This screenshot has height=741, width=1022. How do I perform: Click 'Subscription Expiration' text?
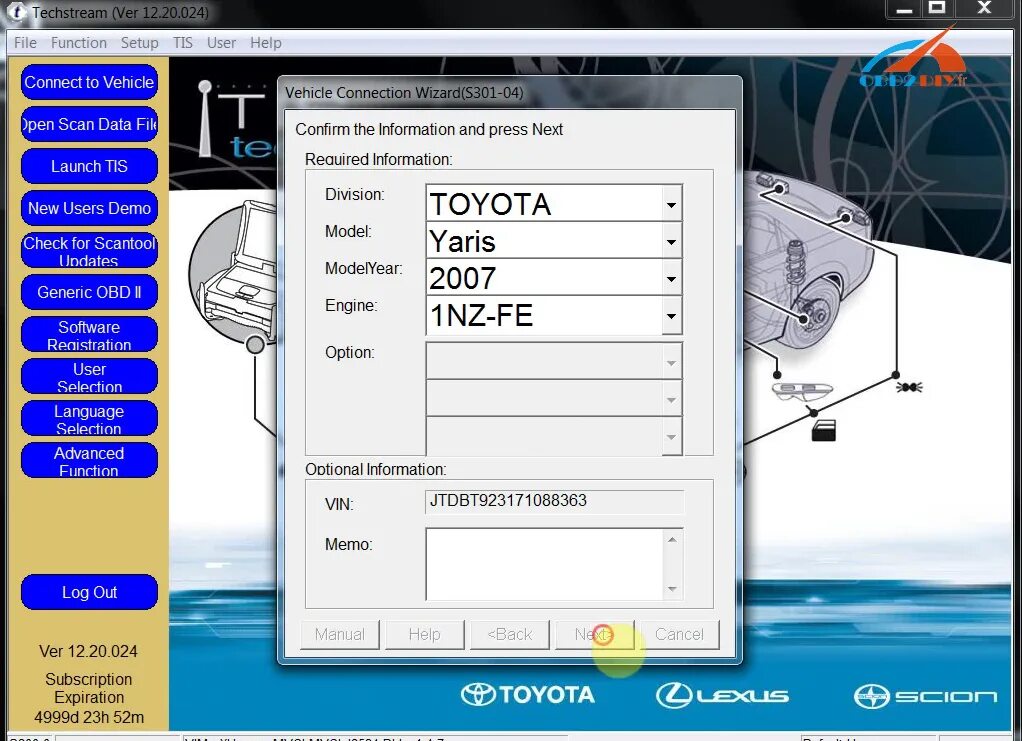coord(89,688)
